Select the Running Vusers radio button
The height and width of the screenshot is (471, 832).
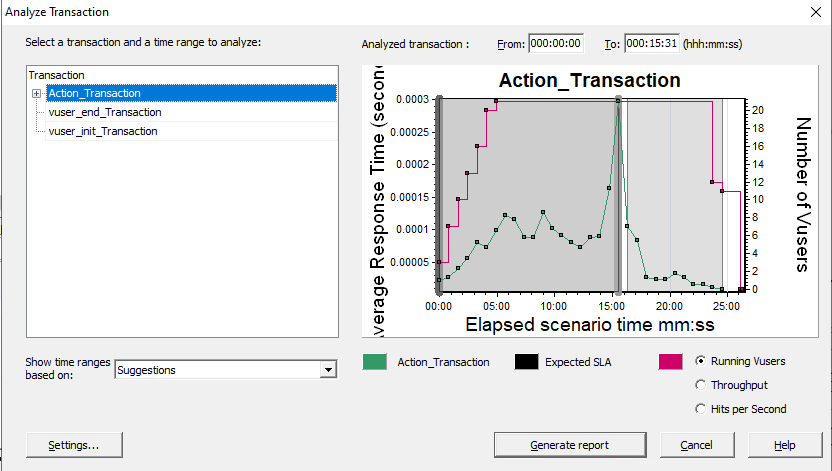(x=700, y=360)
